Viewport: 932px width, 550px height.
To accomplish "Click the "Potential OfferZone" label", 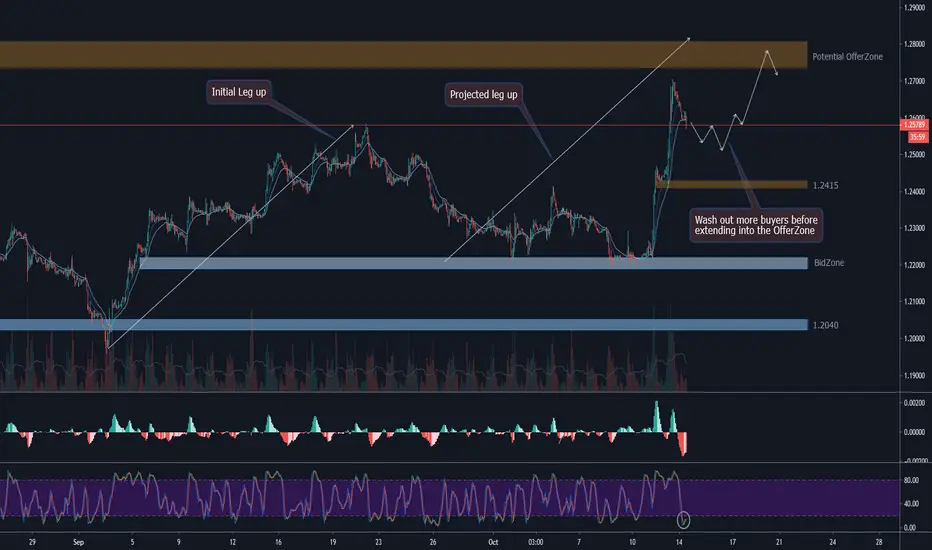I will 847,56.
